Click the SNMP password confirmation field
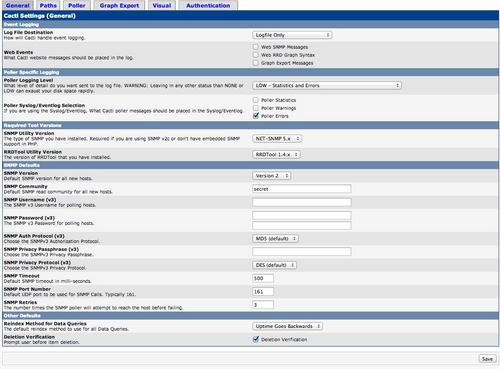The height and width of the screenshot is (369, 500). click(x=302, y=226)
